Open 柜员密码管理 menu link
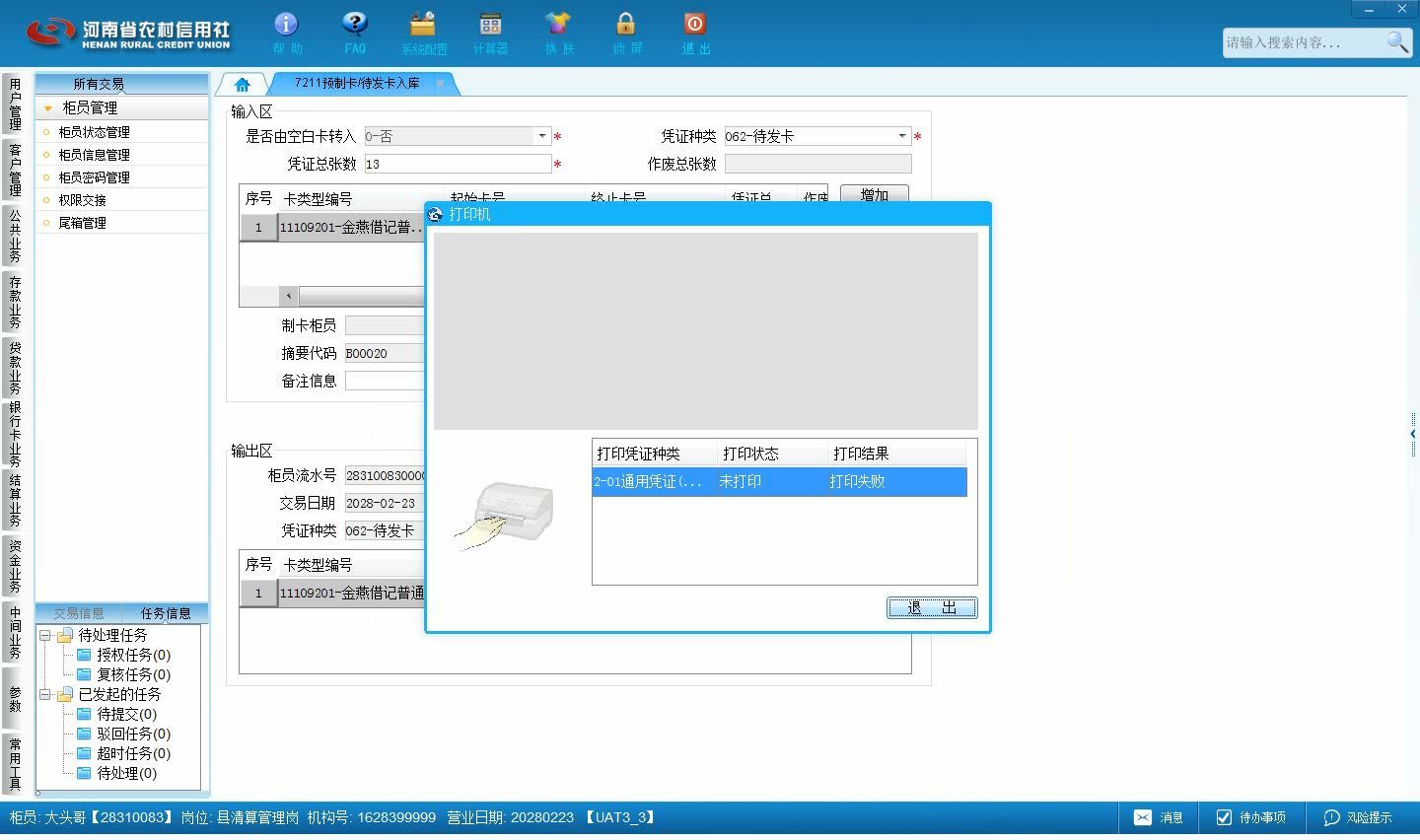Viewport: 1420px width, 840px height. tap(94, 177)
